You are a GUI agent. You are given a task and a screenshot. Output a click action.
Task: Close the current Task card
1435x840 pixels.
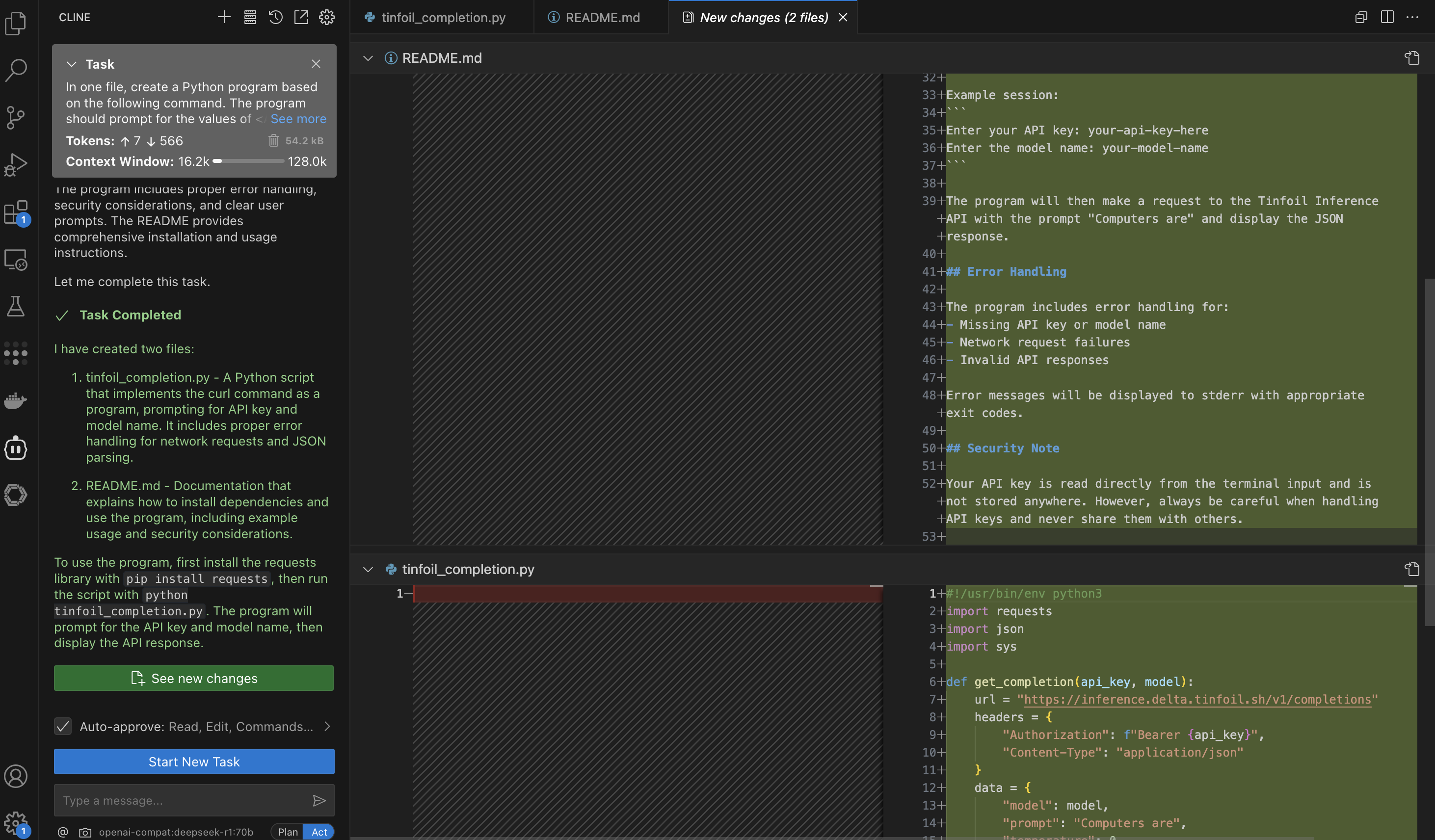click(x=316, y=64)
